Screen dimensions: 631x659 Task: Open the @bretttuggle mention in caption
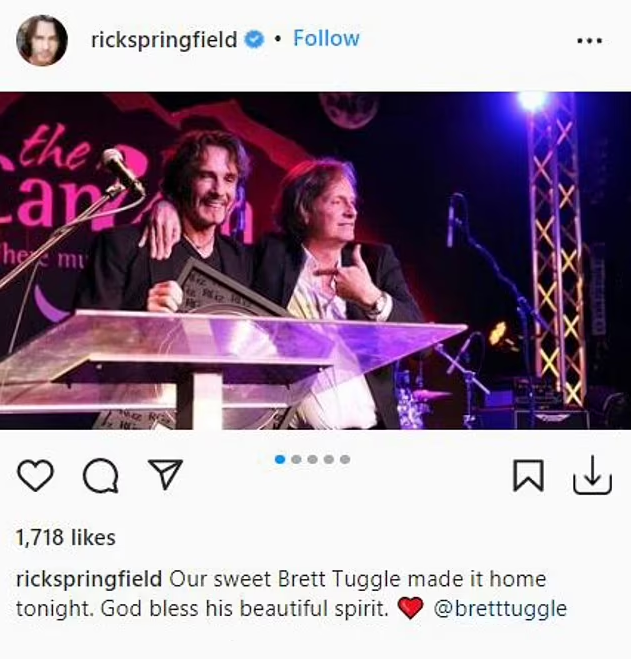point(500,609)
